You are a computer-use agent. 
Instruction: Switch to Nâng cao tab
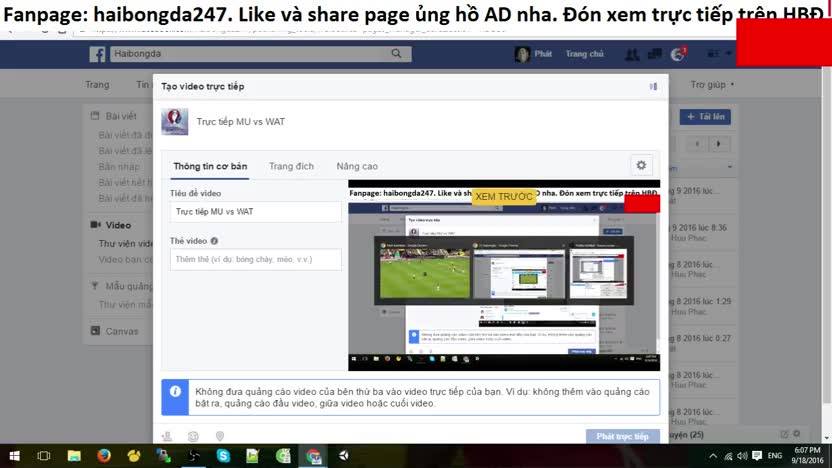(357, 166)
